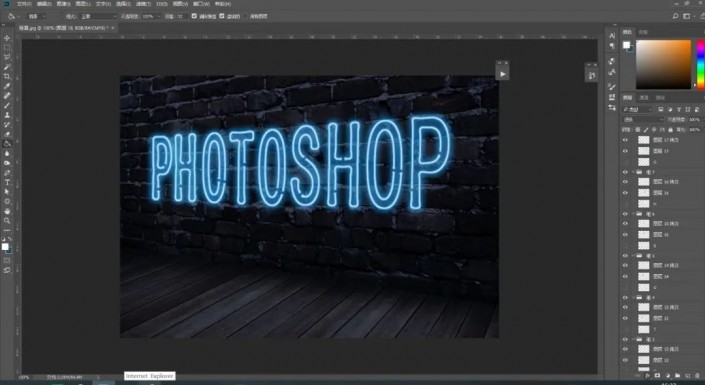Lock all with the padlock icon

tap(670, 130)
